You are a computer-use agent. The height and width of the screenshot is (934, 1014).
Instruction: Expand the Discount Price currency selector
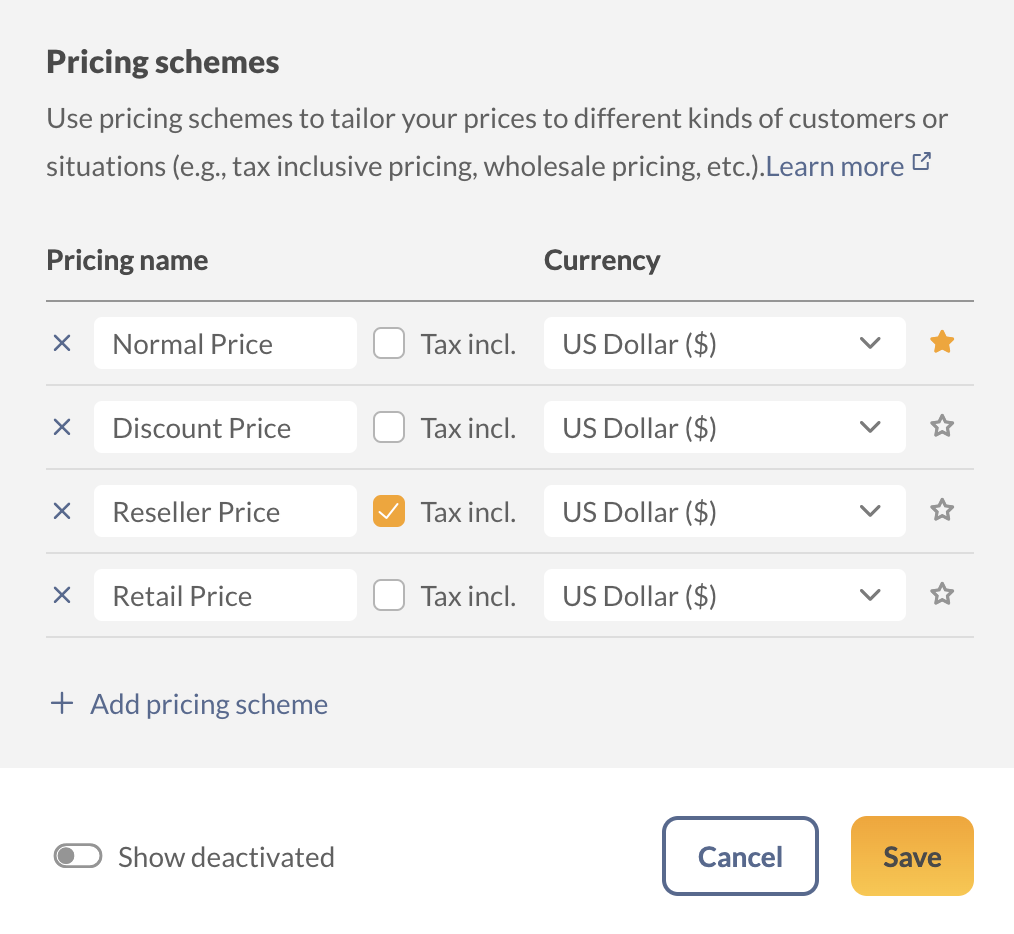724,428
